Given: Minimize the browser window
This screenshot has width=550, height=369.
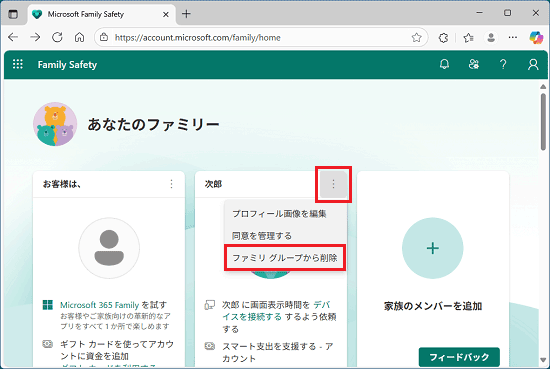Looking at the screenshot, I should click(479, 13).
